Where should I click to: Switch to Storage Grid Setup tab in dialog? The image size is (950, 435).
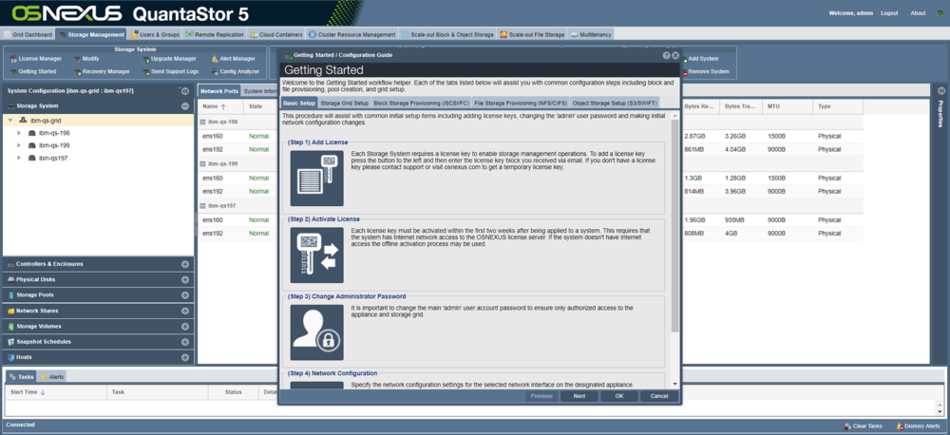(344, 103)
